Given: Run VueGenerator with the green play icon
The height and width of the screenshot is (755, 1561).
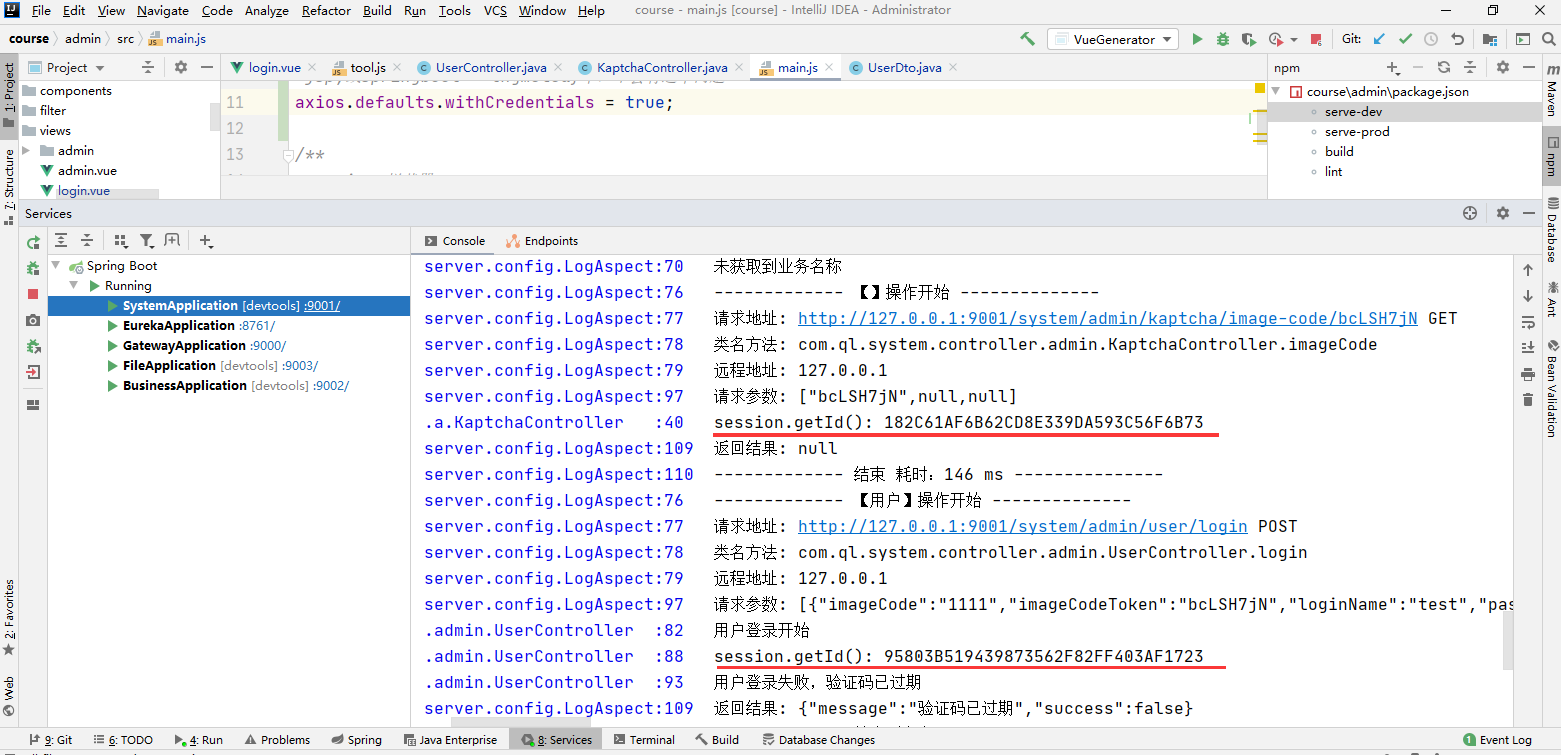Looking at the screenshot, I should (1197, 39).
